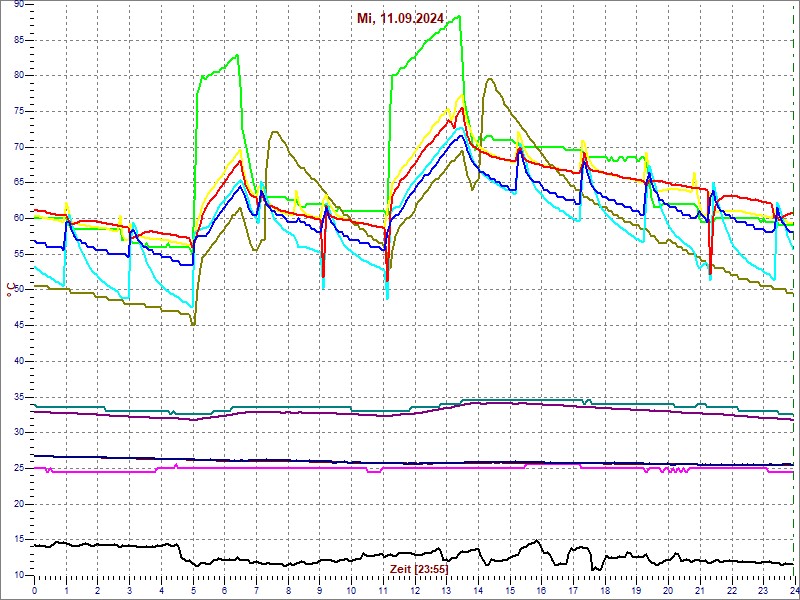The image size is (800, 600).
Task: Click the black bottom curve's bump near 16h
Action: click(537, 542)
